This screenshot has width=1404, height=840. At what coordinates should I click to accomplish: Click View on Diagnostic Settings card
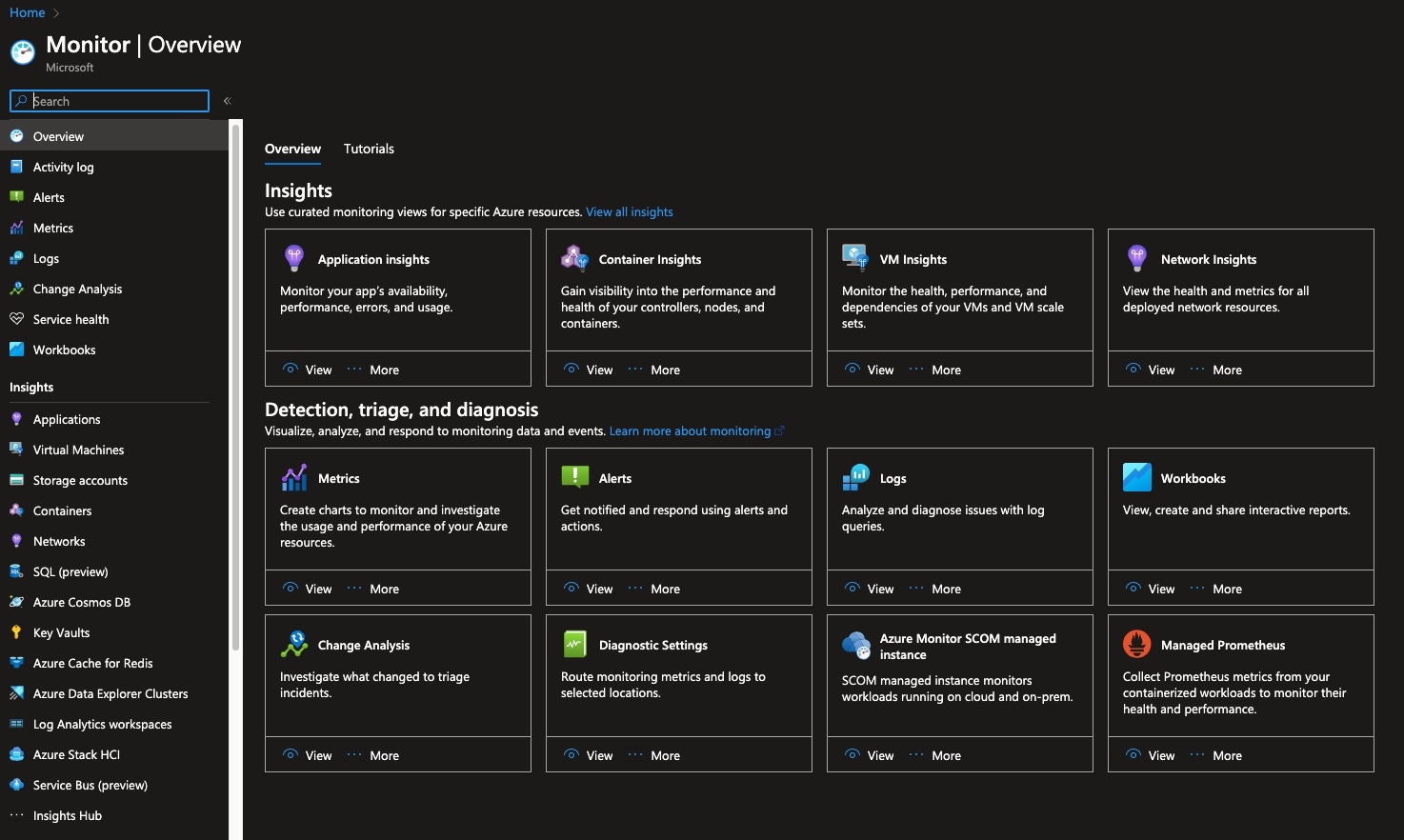click(x=589, y=755)
